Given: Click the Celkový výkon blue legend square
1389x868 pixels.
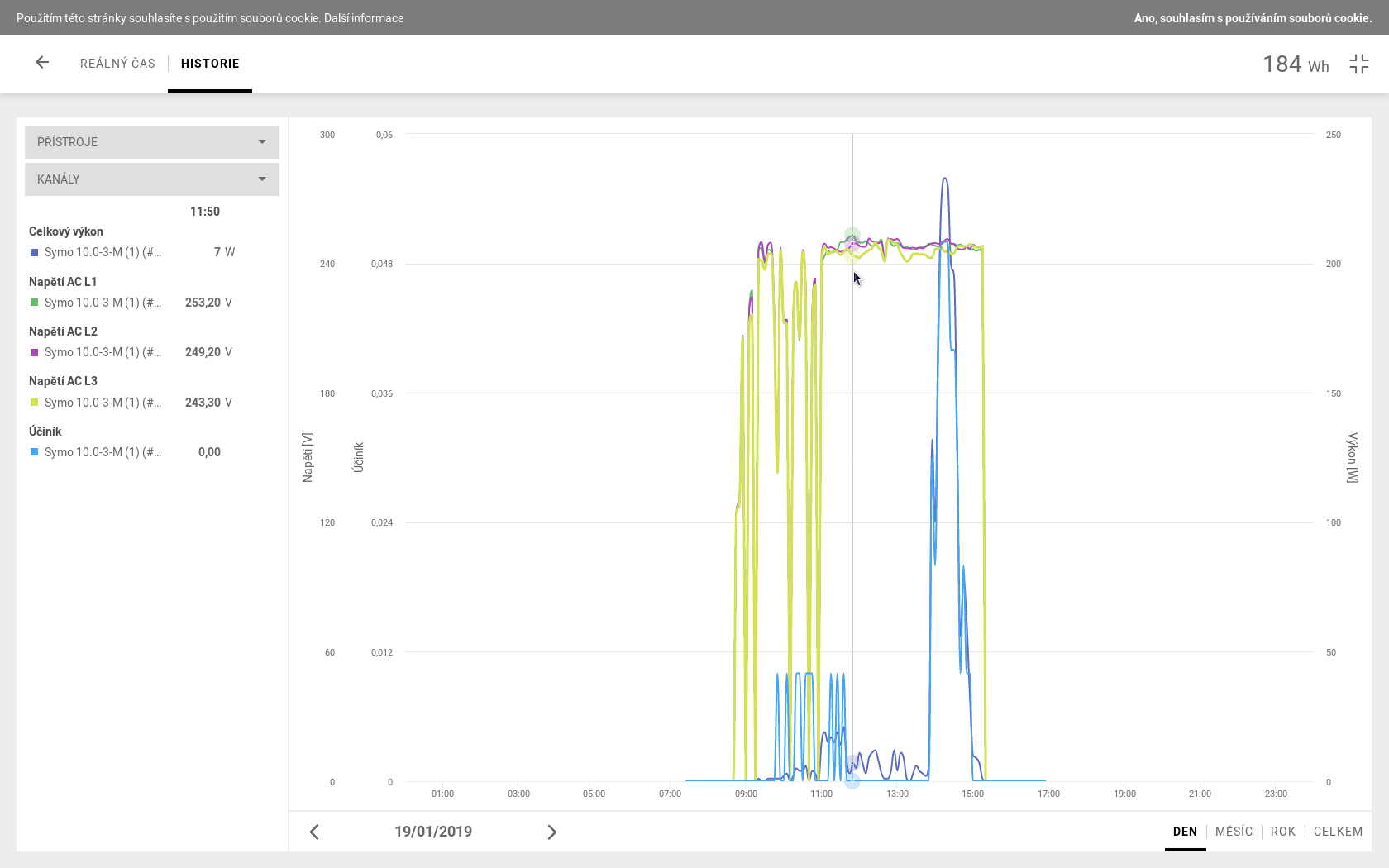Looking at the screenshot, I should [x=35, y=252].
